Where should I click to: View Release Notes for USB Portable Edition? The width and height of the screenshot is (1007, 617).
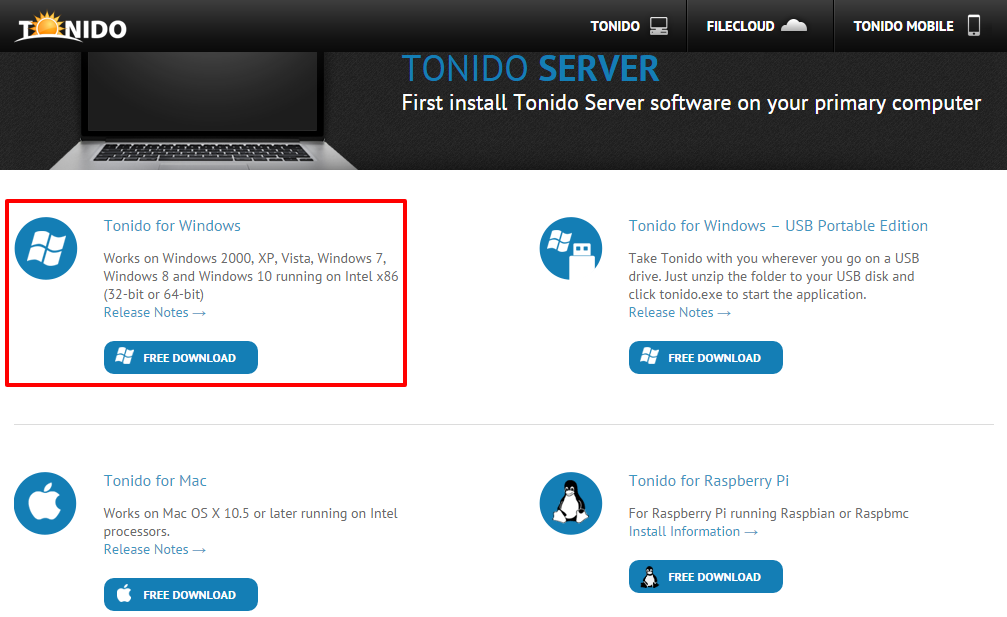click(x=679, y=313)
